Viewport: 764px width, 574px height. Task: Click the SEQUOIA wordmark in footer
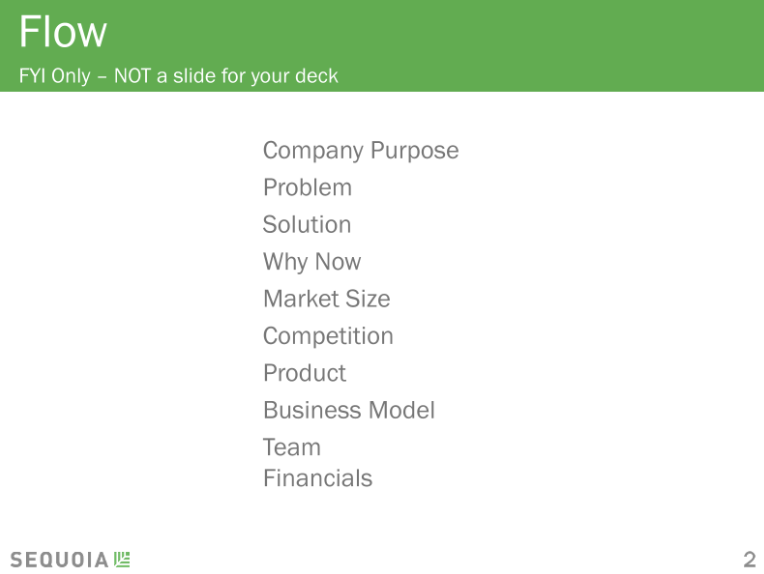coord(59,560)
